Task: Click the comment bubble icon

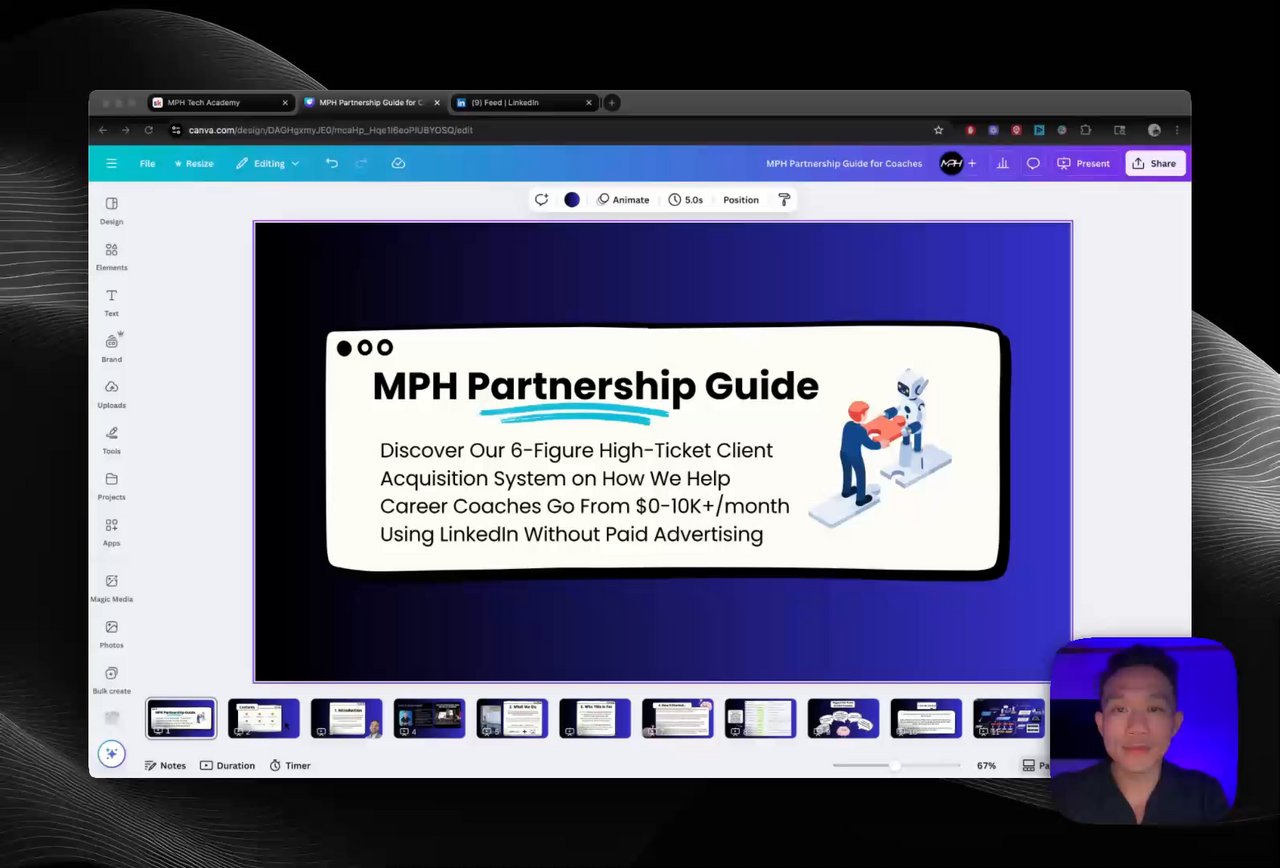Action: tap(1033, 163)
